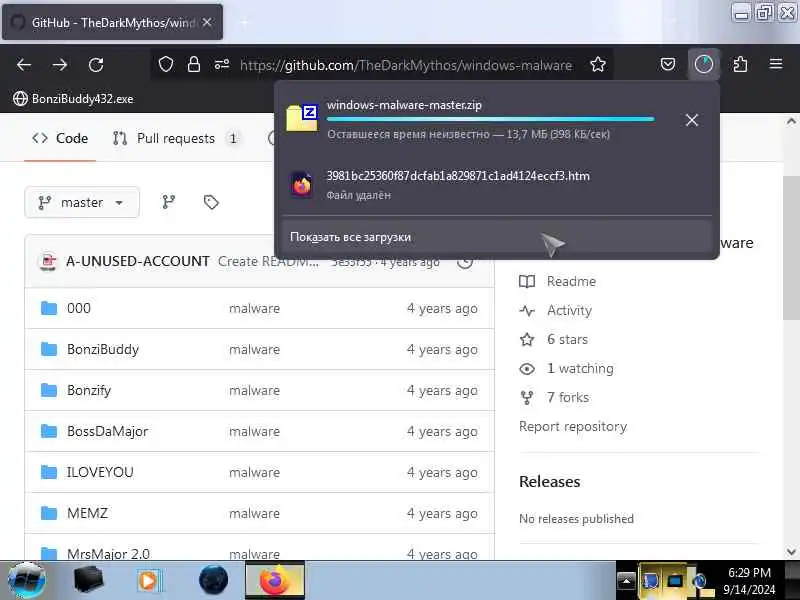Viewport: 800px width, 600px height.
Task: Select the deleted .htm download entry
Action: (x=496, y=185)
